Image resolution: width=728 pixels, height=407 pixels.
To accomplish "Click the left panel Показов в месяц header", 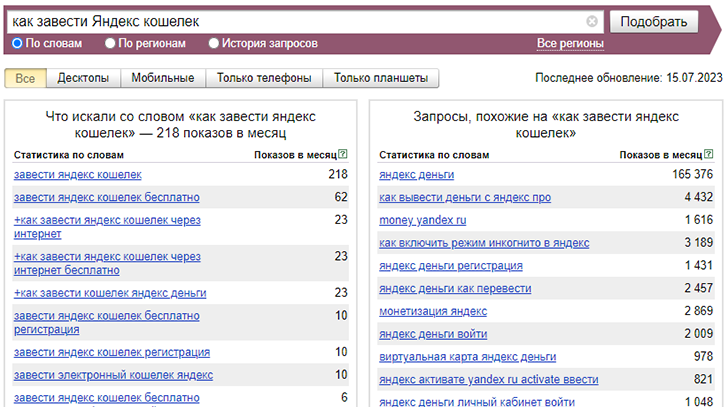I will point(295,155).
